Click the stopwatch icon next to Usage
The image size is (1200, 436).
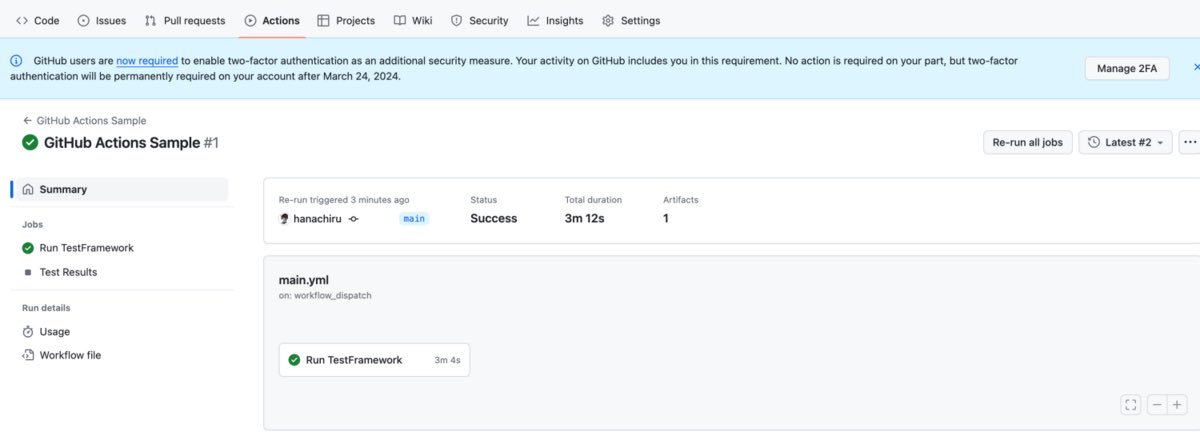[28, 331]
